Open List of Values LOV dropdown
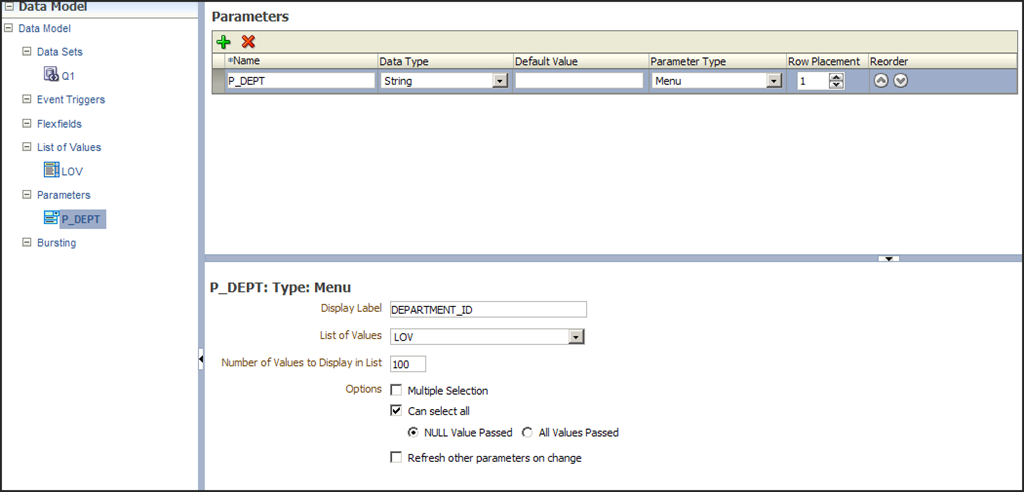The height and width of the screenshot is (492, 1024). pos(575,337)
